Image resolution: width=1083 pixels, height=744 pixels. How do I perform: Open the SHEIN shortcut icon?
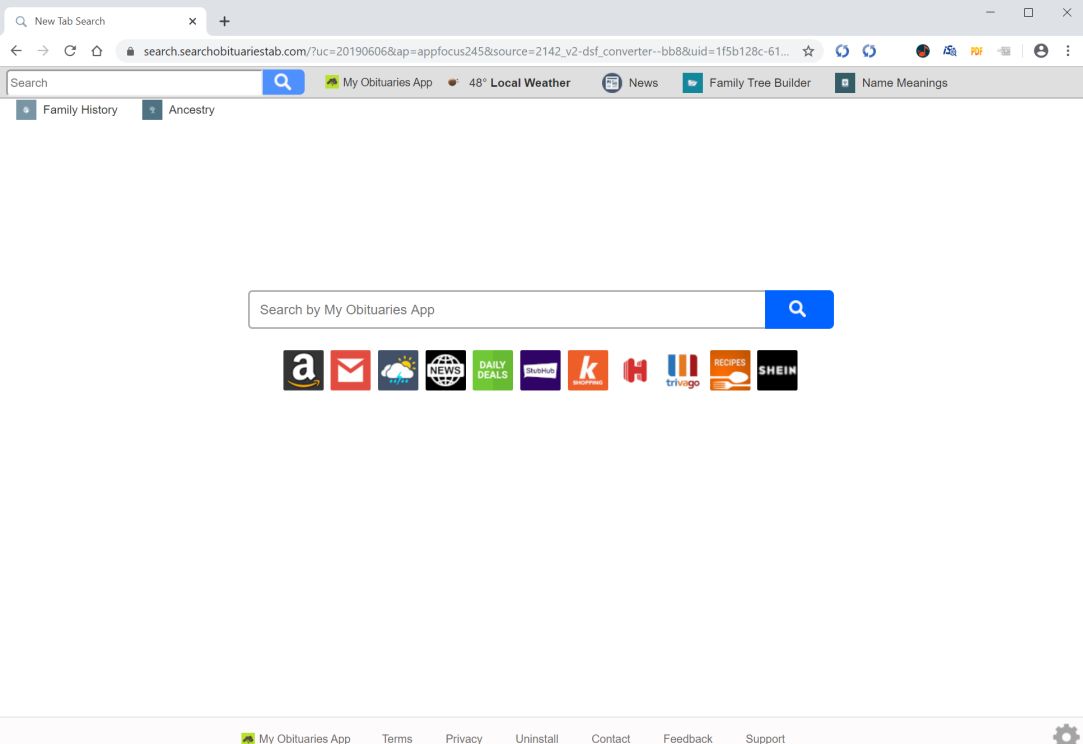(x=777, y=370)
